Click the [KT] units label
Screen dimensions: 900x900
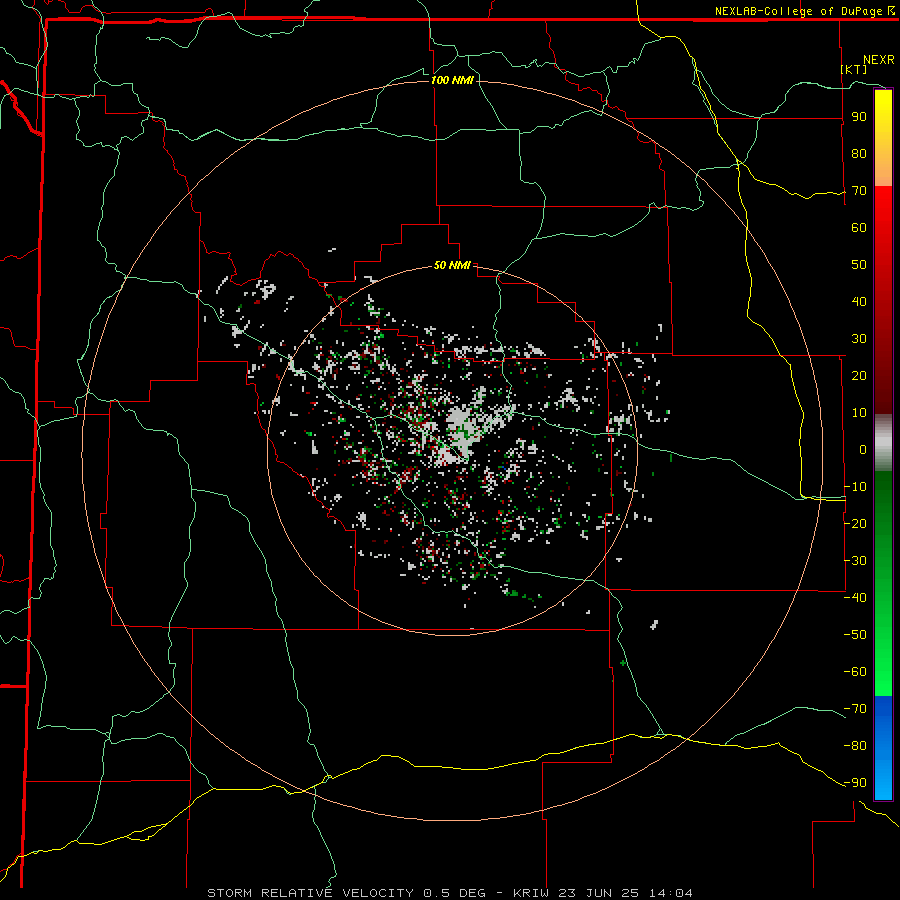coord(854,69)
